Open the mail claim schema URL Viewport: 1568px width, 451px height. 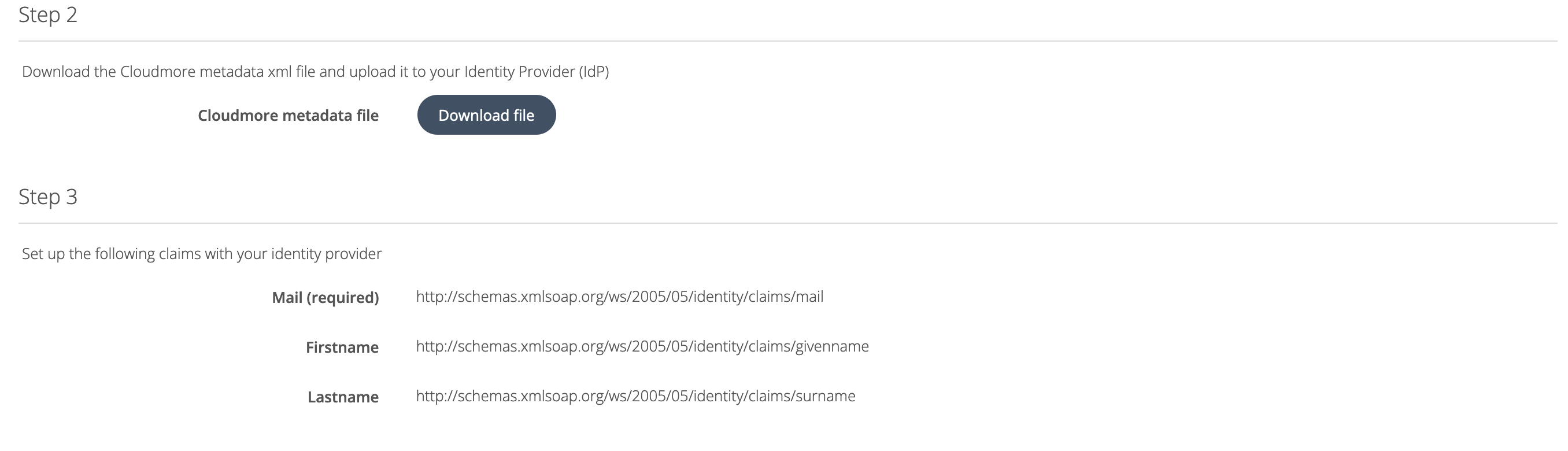click(x=619, y=298)
